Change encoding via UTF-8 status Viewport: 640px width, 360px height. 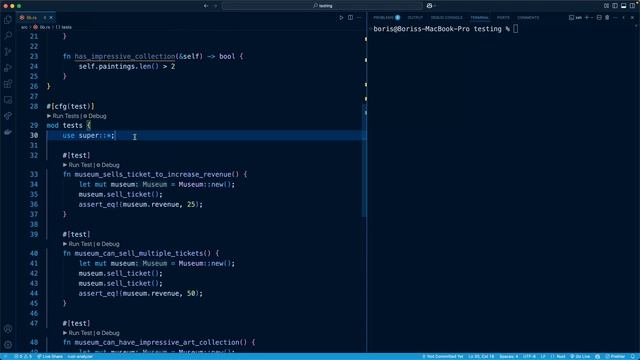[529, 356]
